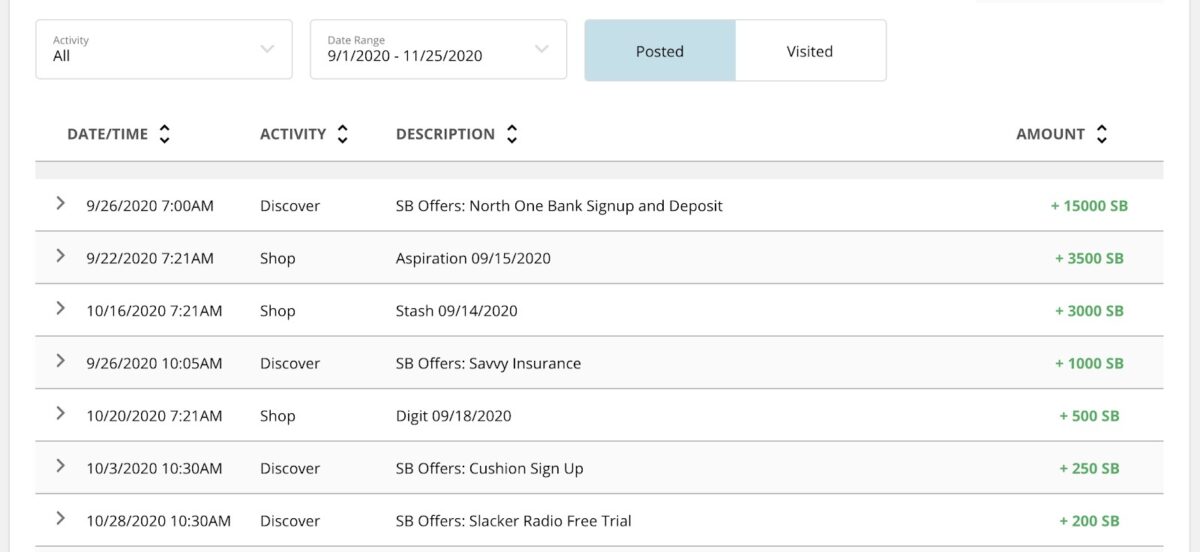Click 'Aspiration 09/15/2020' description
This screenshot has width=1200, height=552.
(473, 258)
